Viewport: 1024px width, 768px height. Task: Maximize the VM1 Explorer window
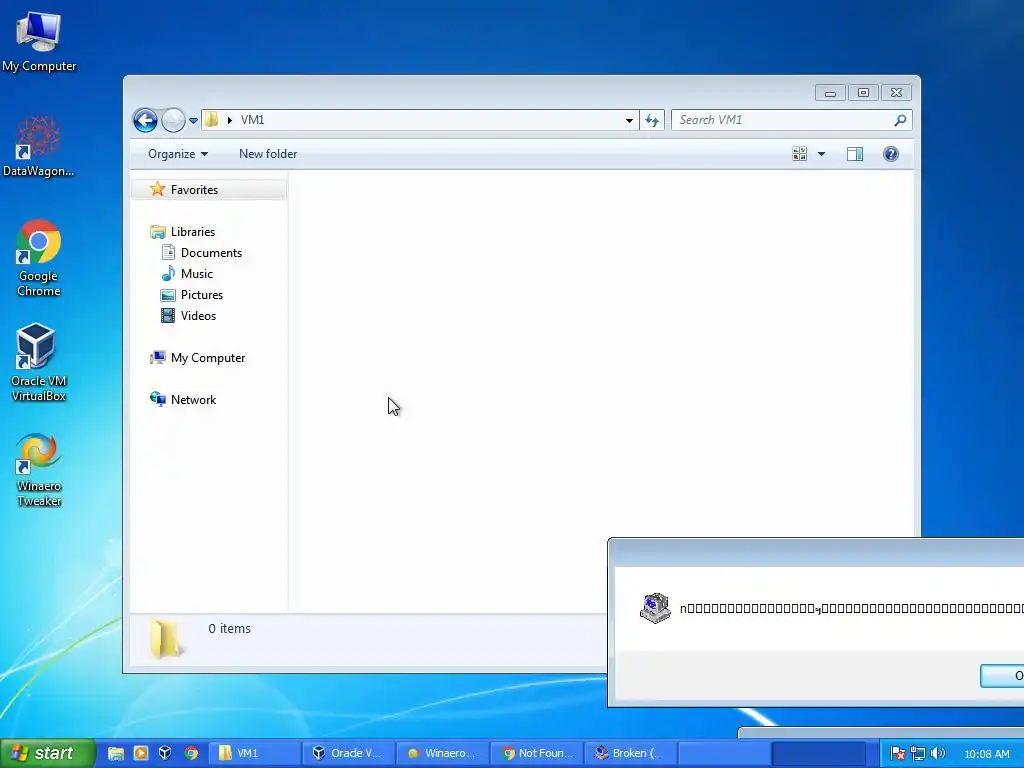[863, 93]
